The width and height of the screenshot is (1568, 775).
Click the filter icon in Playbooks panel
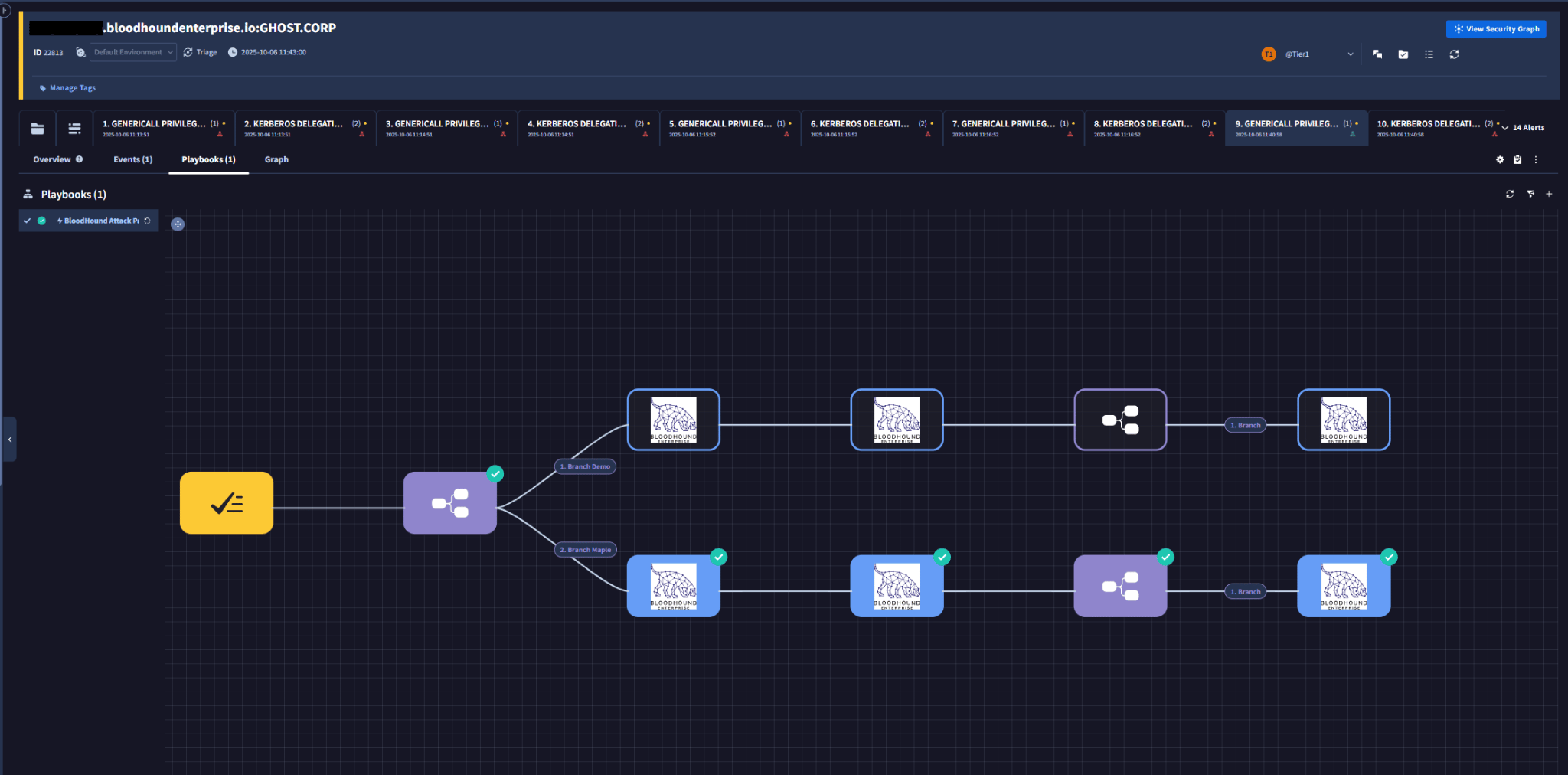click(1530, 195)
